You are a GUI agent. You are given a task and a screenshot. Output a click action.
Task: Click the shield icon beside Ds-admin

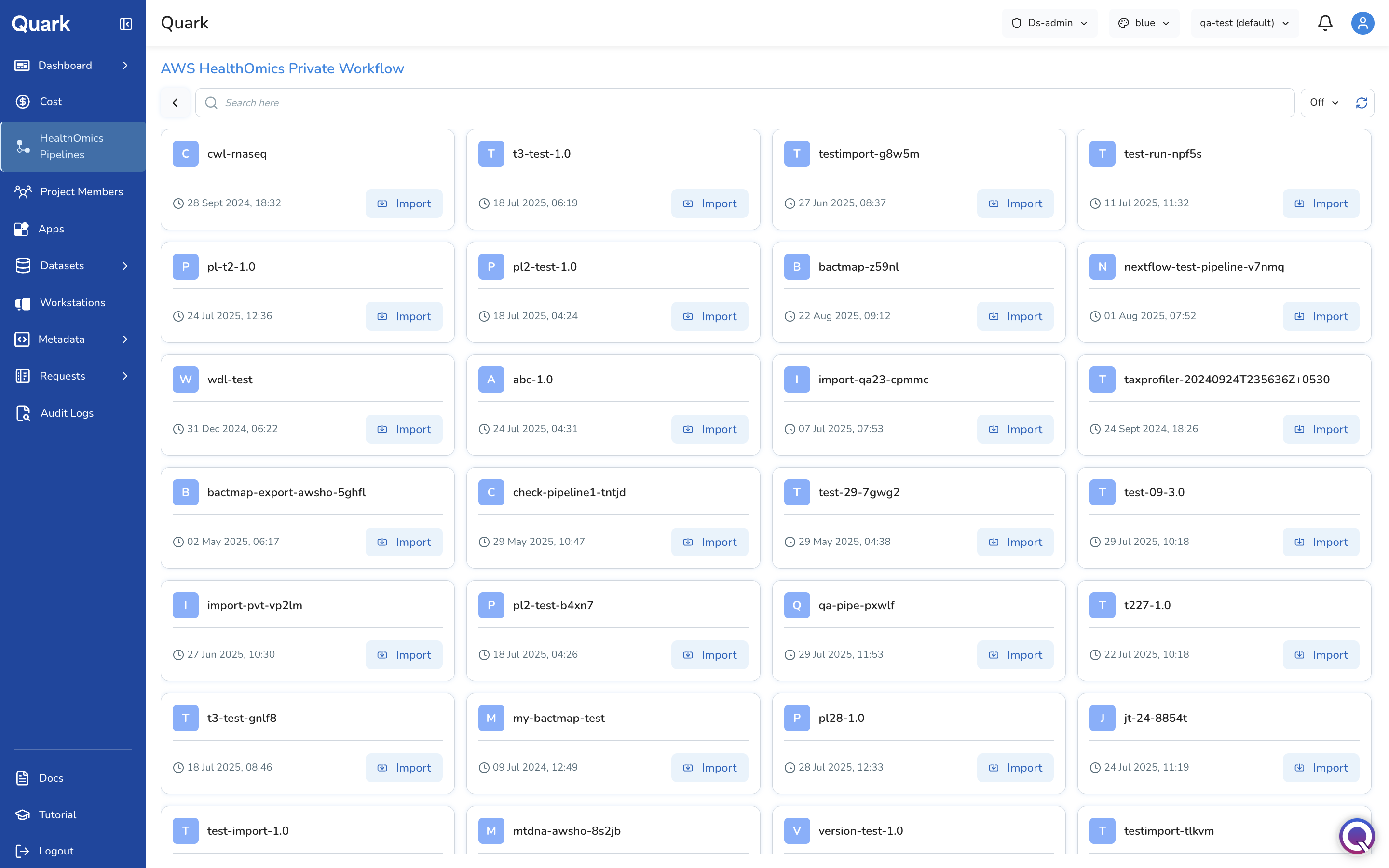pos(1017,23)
